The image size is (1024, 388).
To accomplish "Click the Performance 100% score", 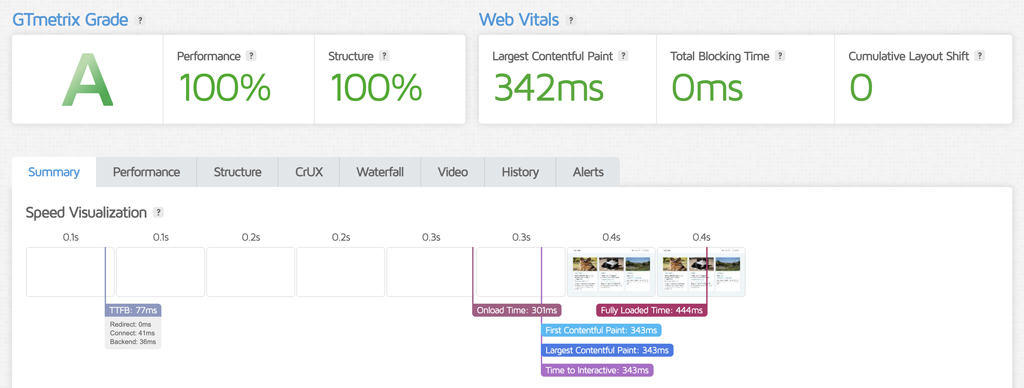I will point(224,87).
